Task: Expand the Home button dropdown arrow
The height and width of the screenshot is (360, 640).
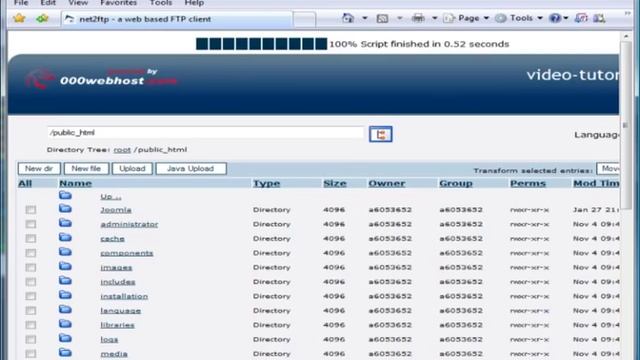Action: click(x=365, y=18)
